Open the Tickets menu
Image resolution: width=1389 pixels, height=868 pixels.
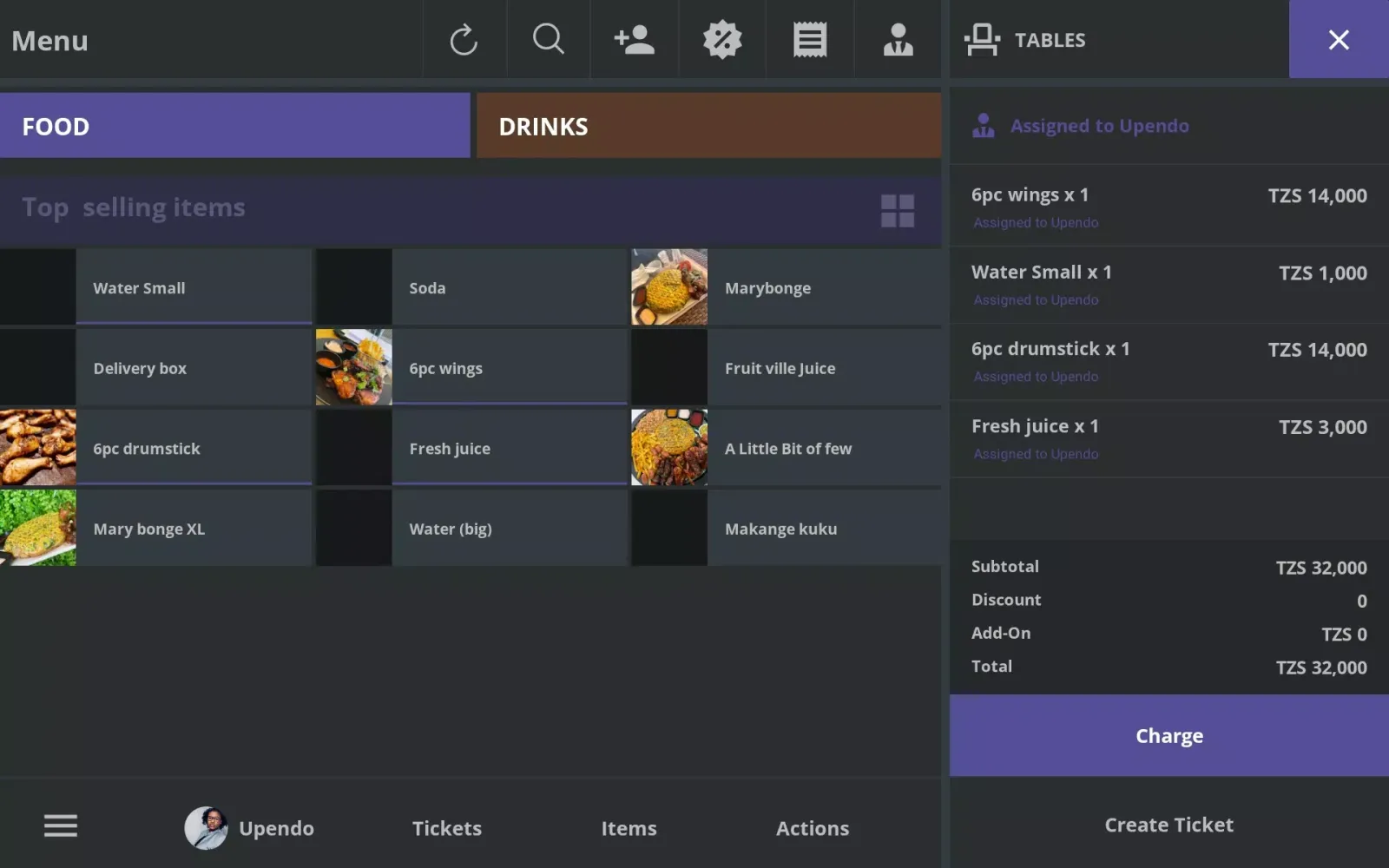[x=446, y=828]
